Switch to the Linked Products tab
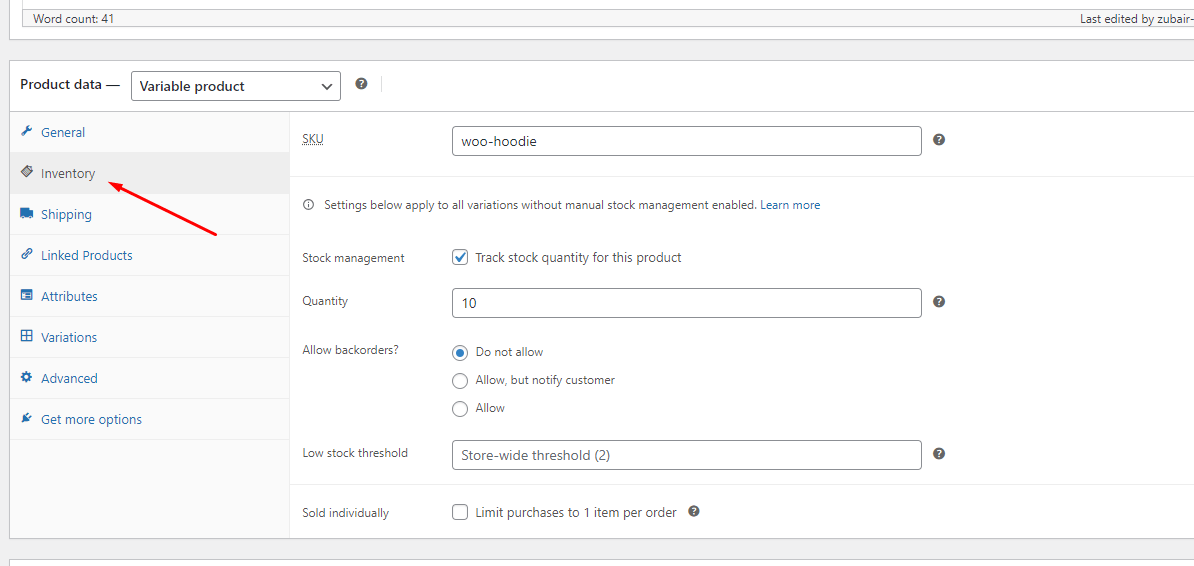This screenshot has height=566, width=1194. 86,255
